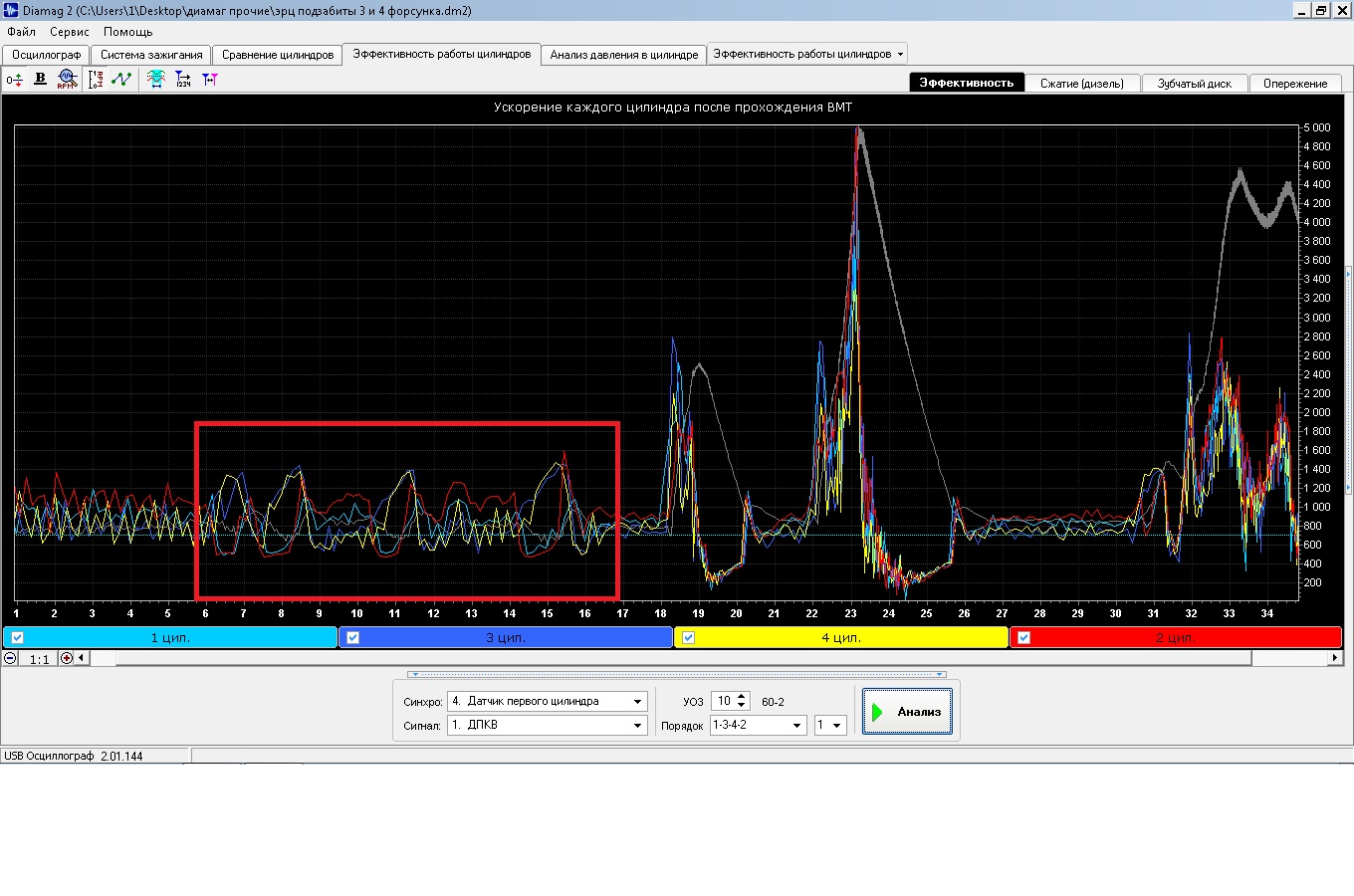Toggle the 1 цил. cylinder checkbox
The height and width of the screenshot is (896, 1354).
(17, 638)
